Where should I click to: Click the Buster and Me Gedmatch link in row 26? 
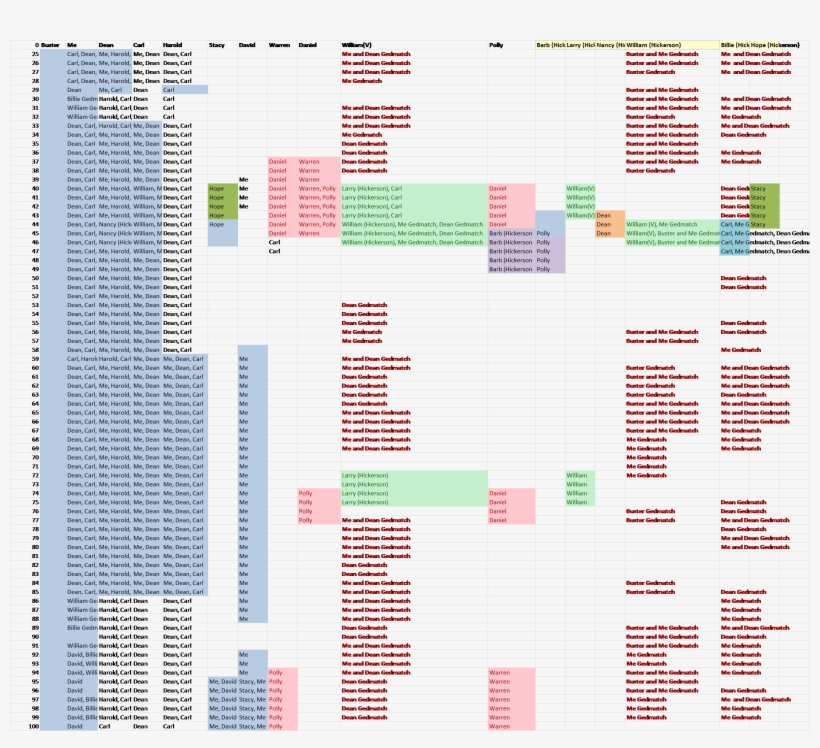pos(660,62)
